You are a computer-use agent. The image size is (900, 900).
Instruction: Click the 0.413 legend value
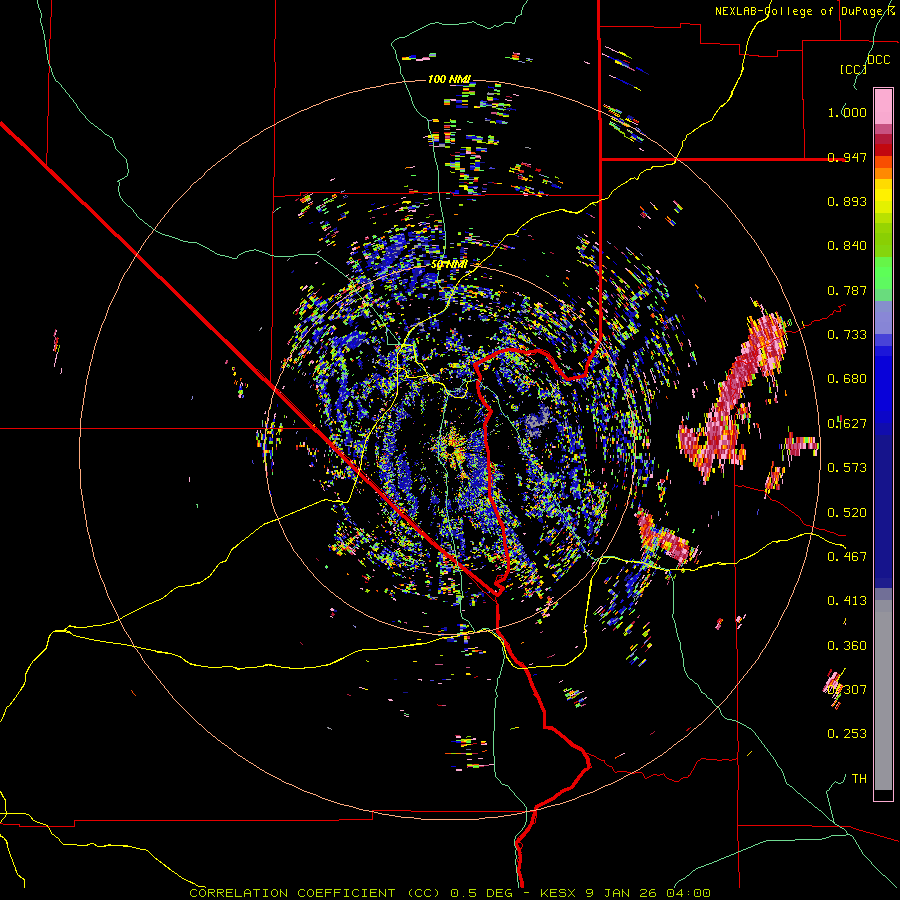click(847, 601)
